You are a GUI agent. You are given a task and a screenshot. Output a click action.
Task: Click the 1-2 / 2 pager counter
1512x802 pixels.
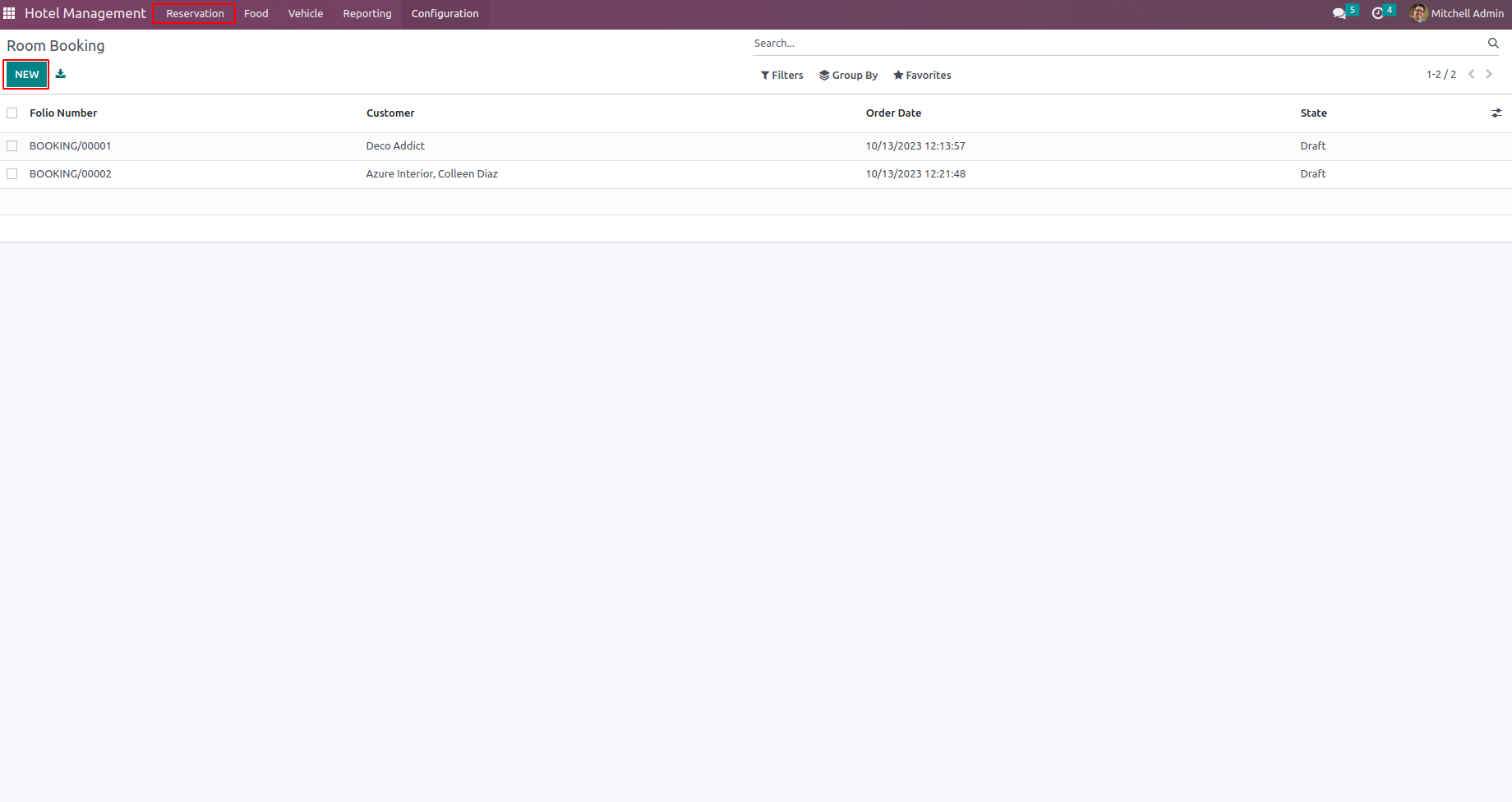pyautogui.click(x=1441, y=75)
